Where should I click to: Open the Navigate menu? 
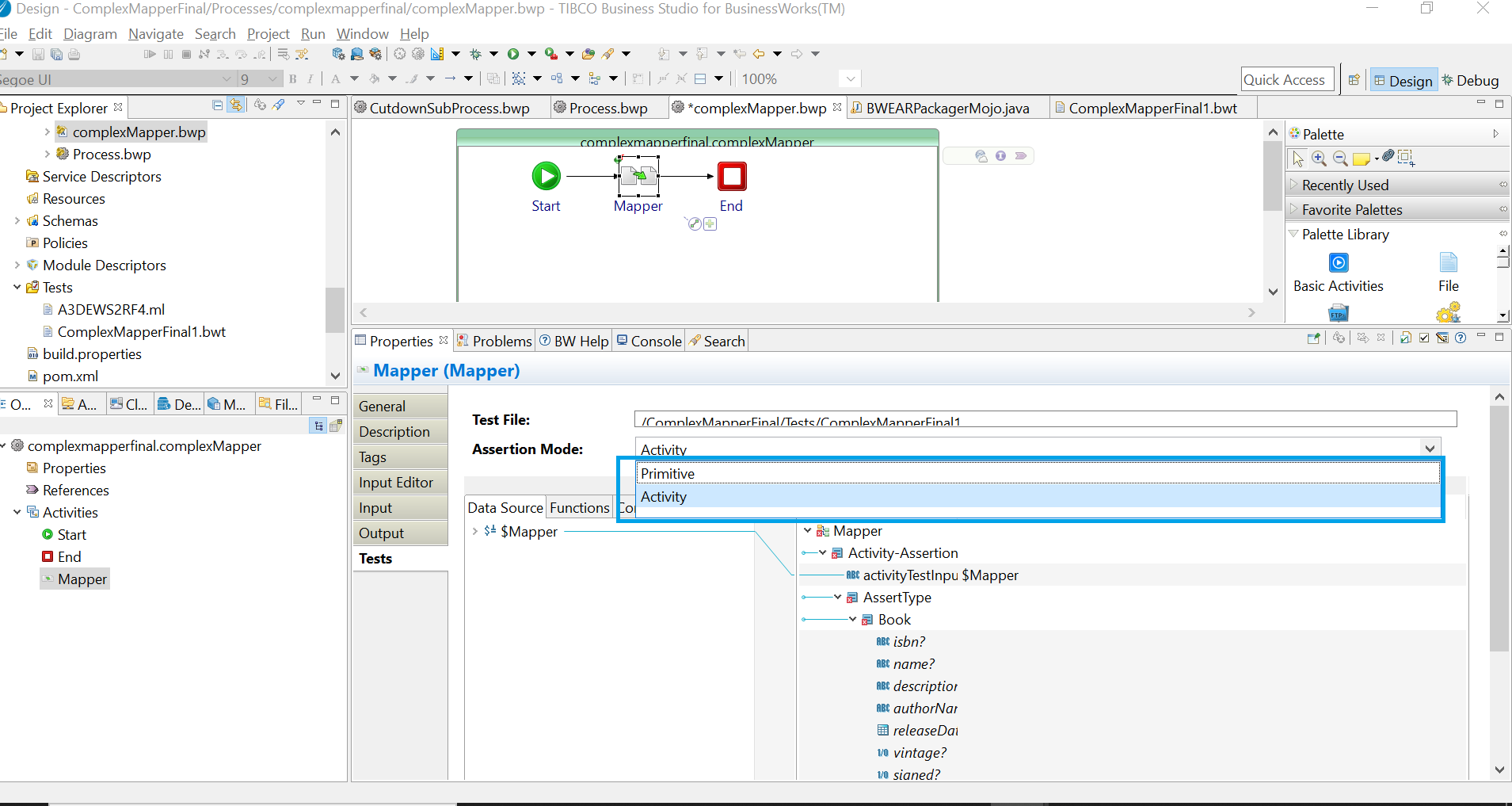(x=156, y=34)
